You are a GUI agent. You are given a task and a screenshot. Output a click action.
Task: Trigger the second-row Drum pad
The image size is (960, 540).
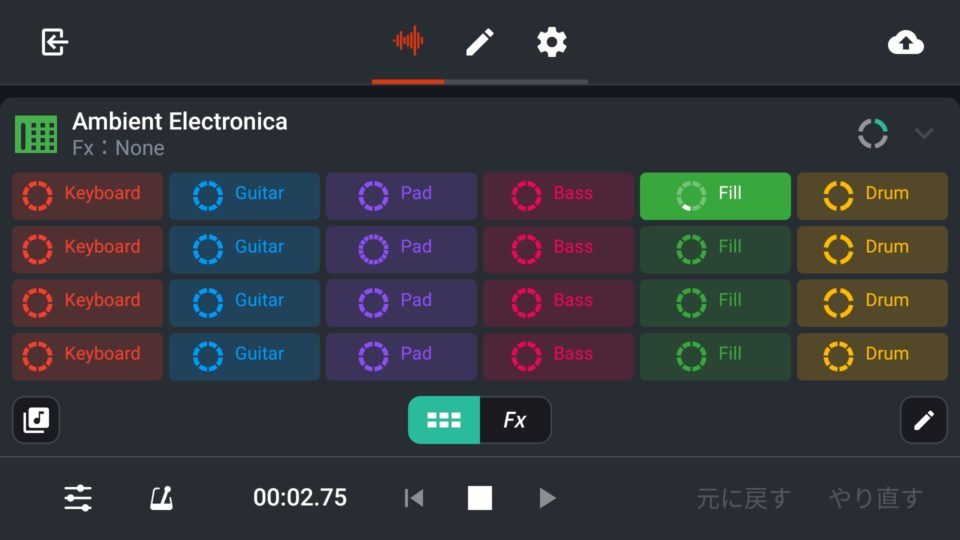pyautogui.click(x=872, y=249)
